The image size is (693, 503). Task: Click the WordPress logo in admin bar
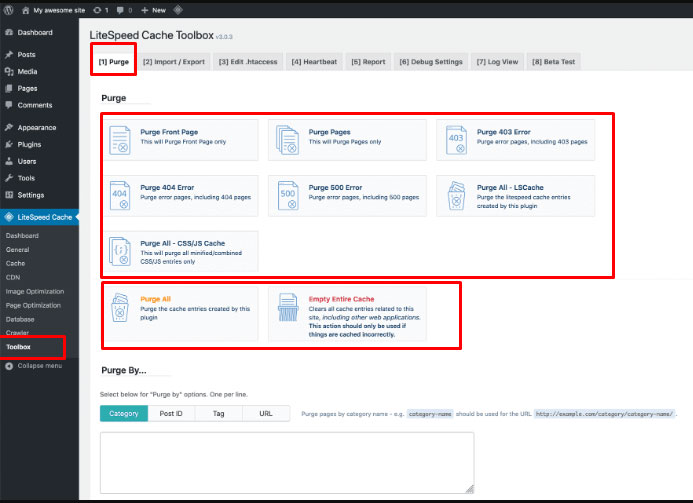point(8,10)
